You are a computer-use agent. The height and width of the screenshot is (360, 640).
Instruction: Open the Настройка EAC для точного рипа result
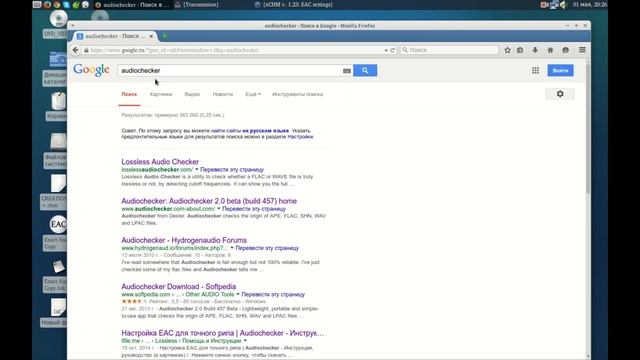(x=222, y=333)
